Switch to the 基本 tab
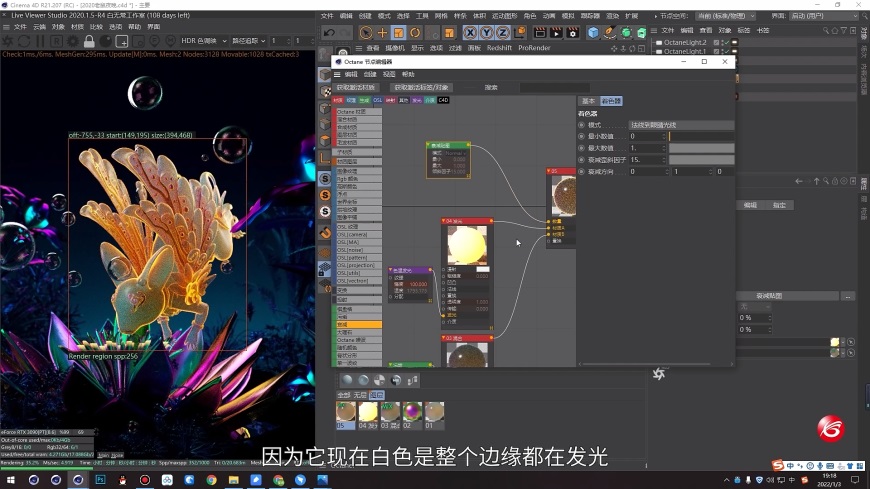The height and width of the screenshot is (489, 870). click(588, 101)
